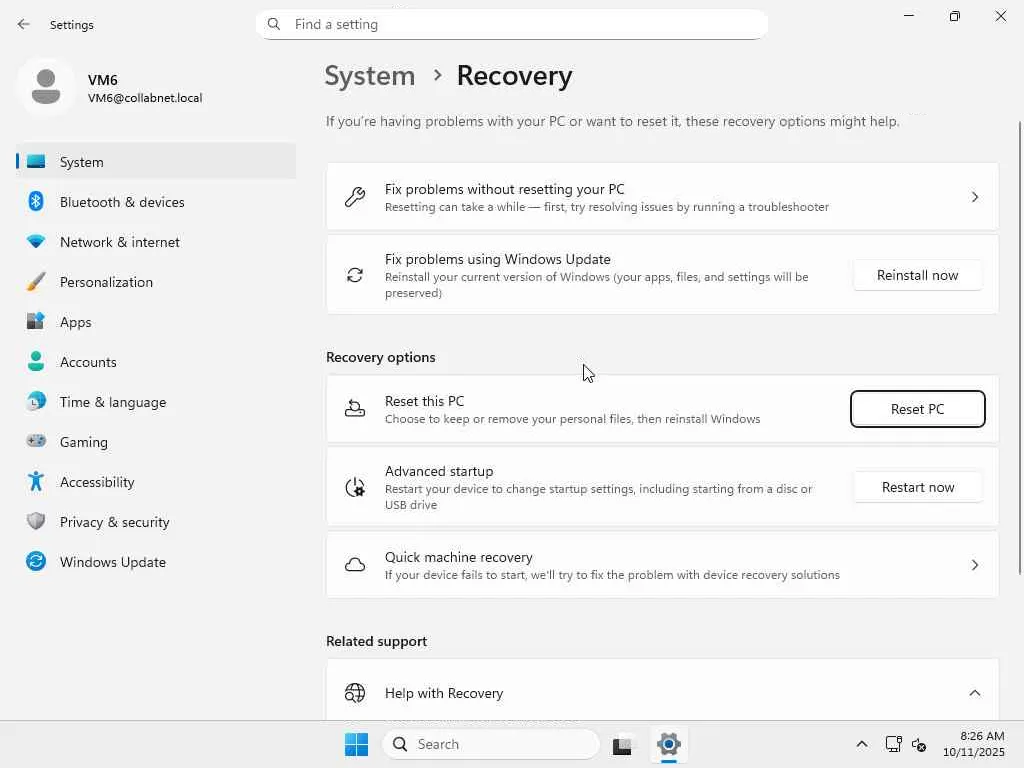Click the muted volume tray icon
Image resolution: width=1024 pixels, height=768 pixels.
919,744
